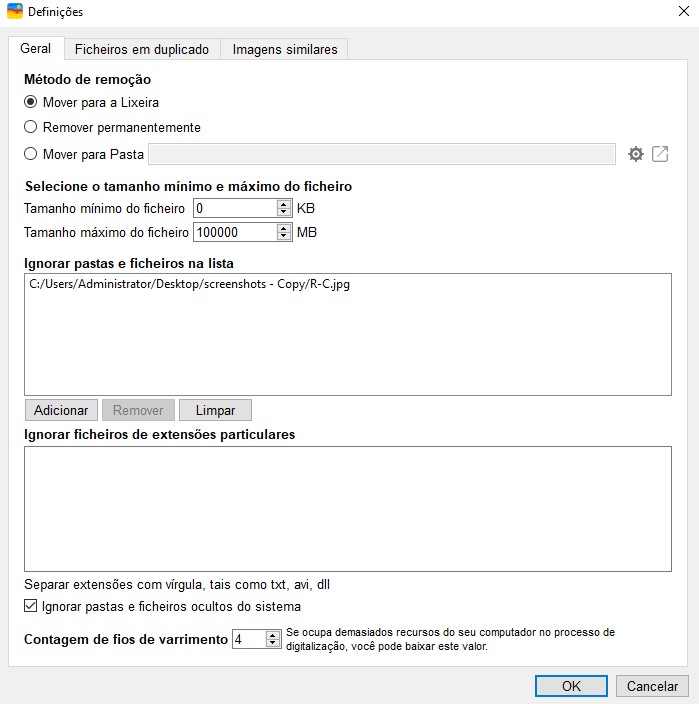Screen dimensions: 699x704
Task: Click the Limpar button
Action: pos(215,410)
